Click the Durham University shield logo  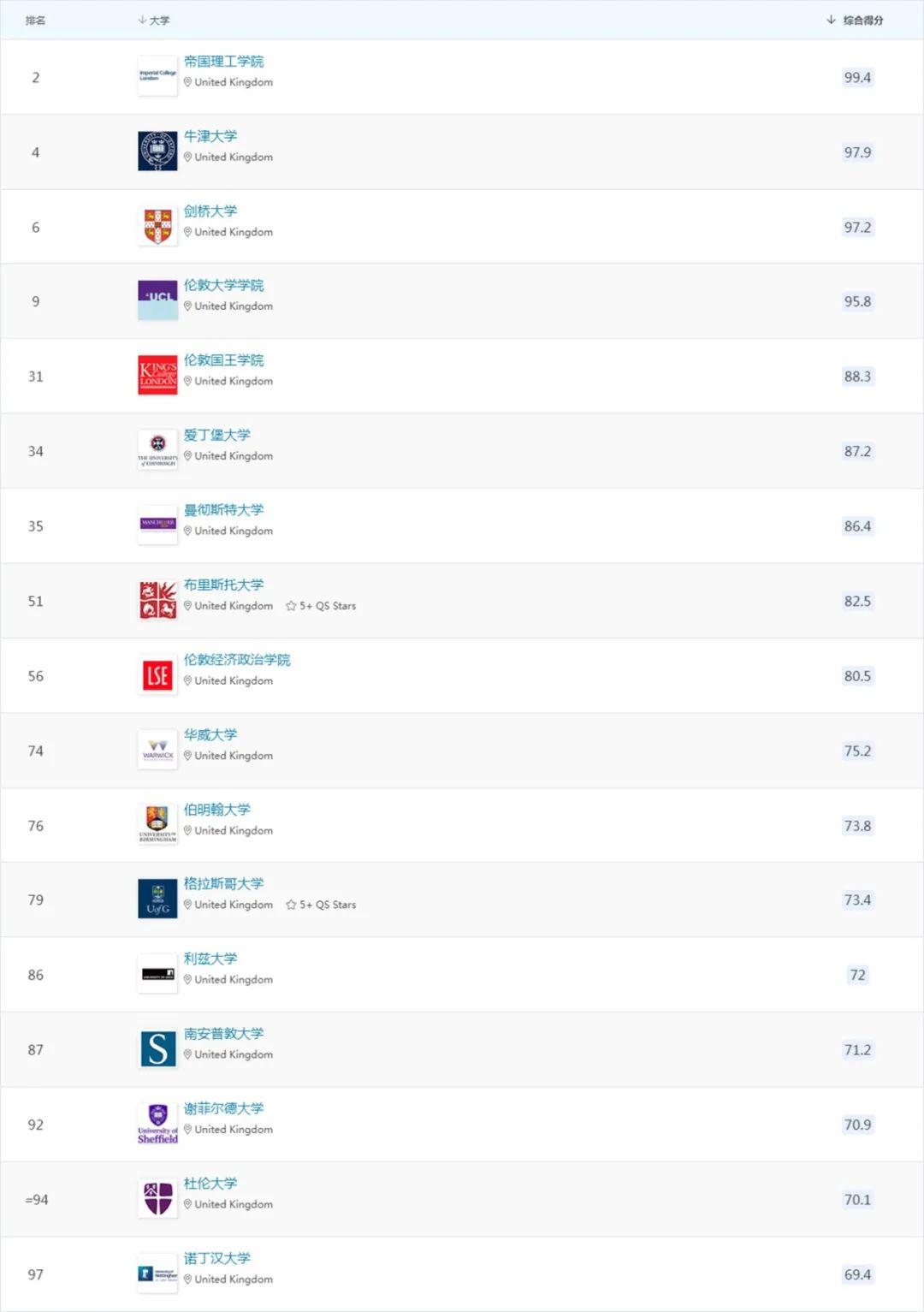point(157,1198)
